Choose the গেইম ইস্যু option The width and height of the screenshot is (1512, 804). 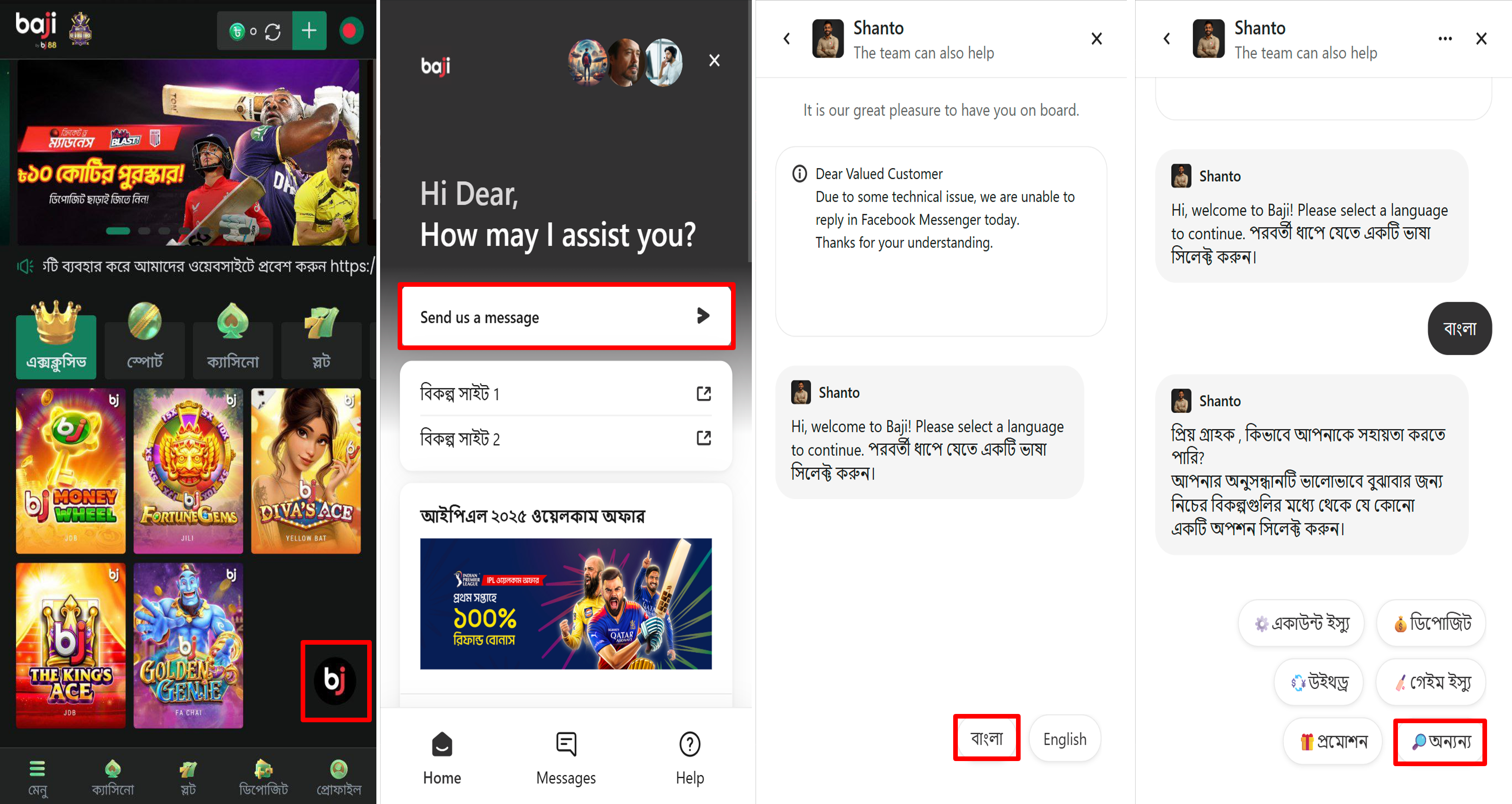(x=1432, y=682)
